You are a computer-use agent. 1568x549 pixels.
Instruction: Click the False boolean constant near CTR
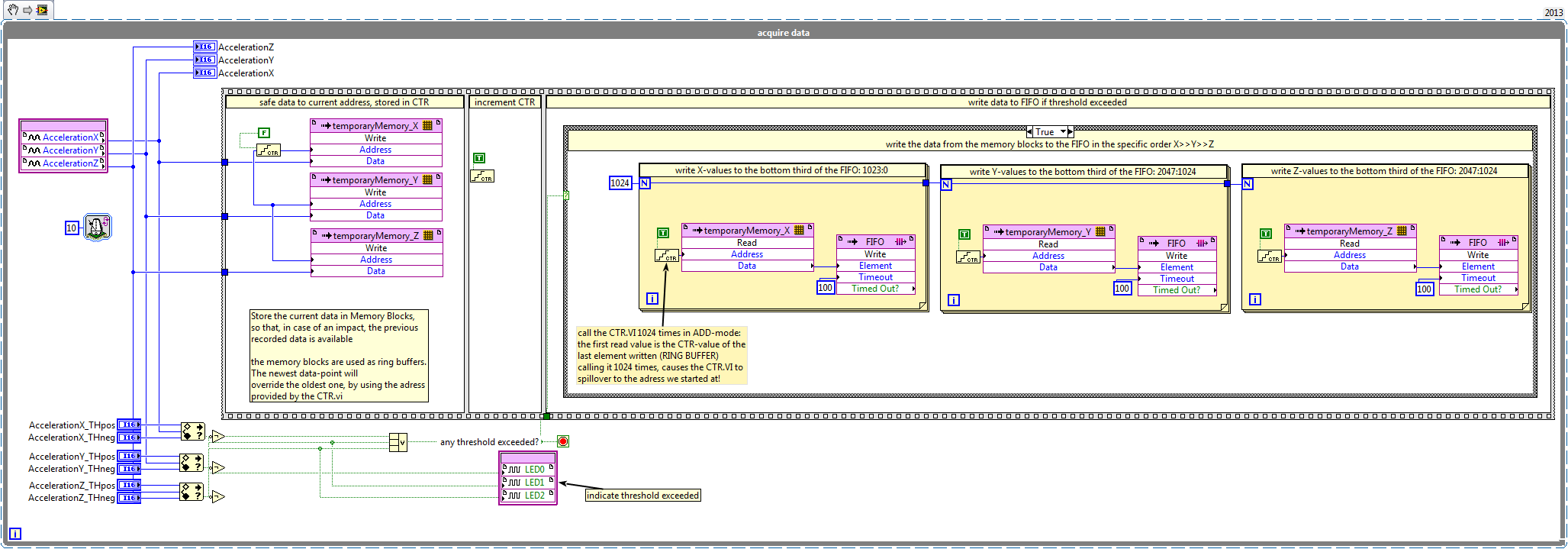click(x=264, y=133)
